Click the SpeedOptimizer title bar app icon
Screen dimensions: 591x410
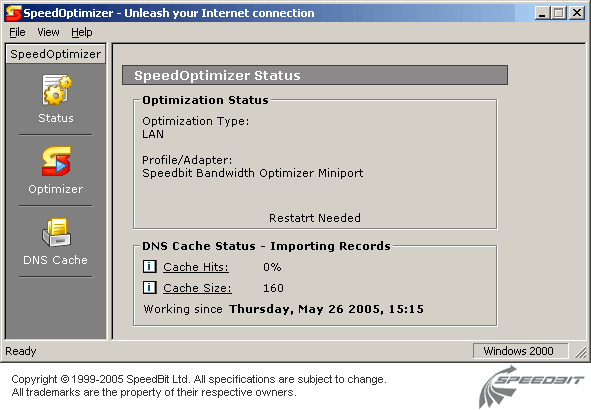13,13
